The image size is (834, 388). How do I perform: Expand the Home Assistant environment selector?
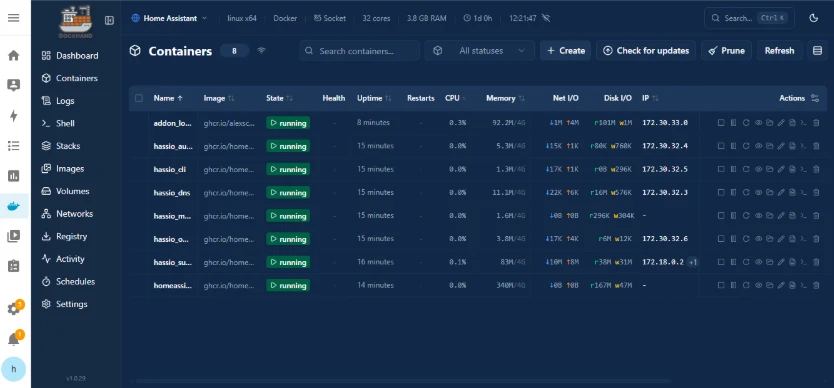169,18
